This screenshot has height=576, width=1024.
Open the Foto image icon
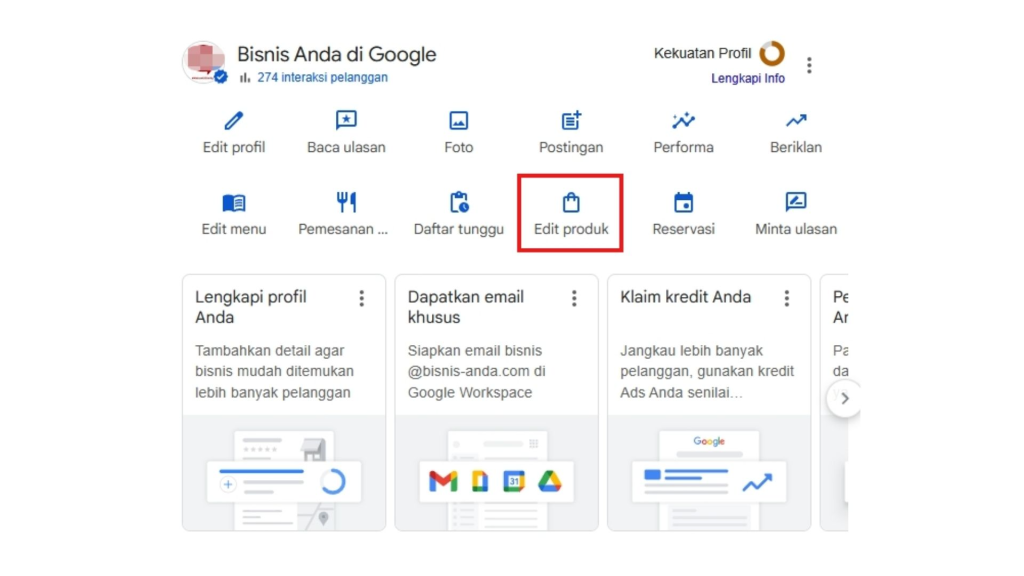pos(458,120)
